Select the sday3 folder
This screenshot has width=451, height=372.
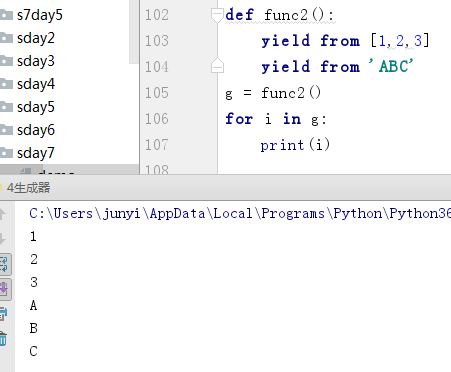(x=36, y=61)
